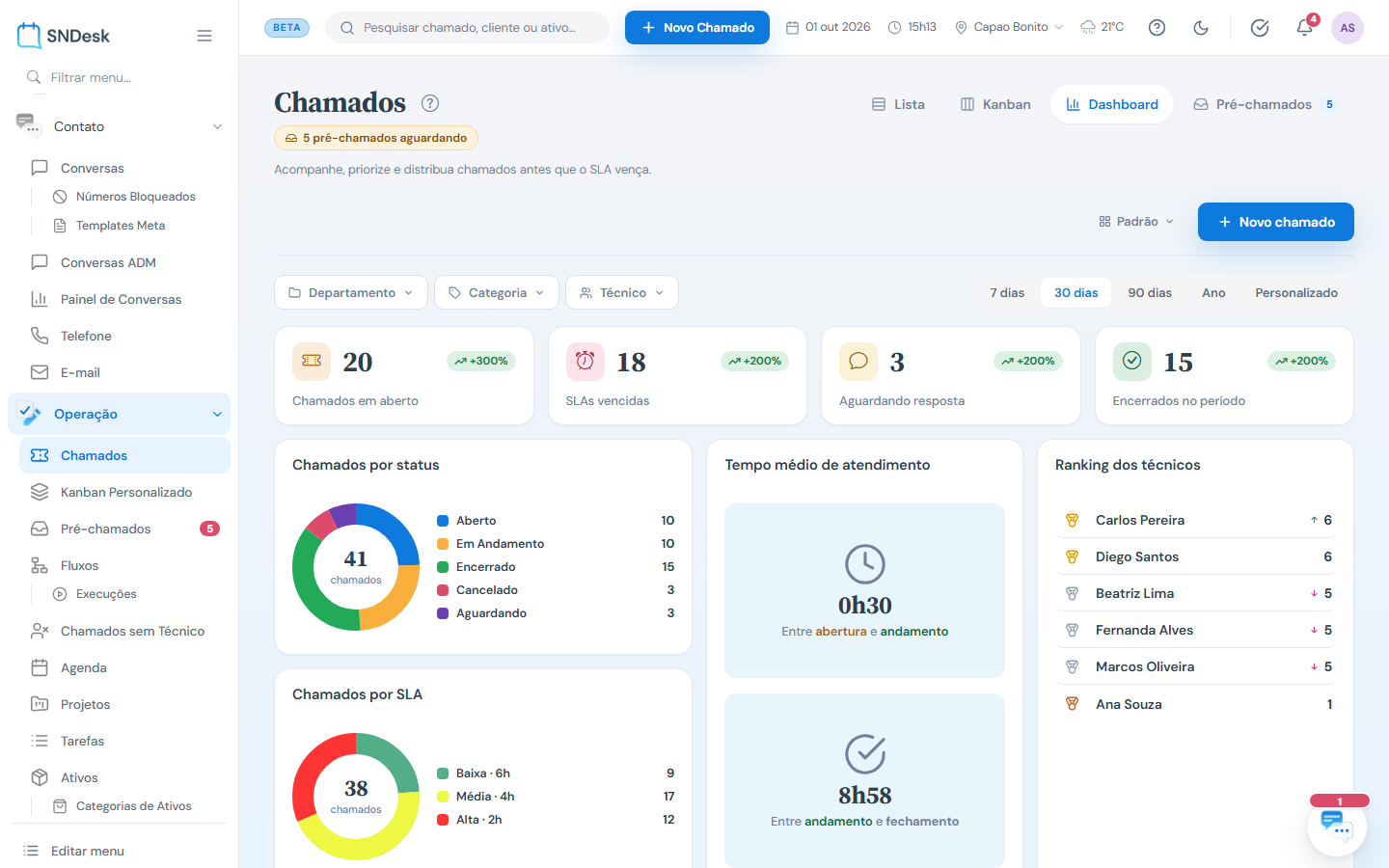
Task: Click help icon beside Chamados title
Action: point(430,103)
